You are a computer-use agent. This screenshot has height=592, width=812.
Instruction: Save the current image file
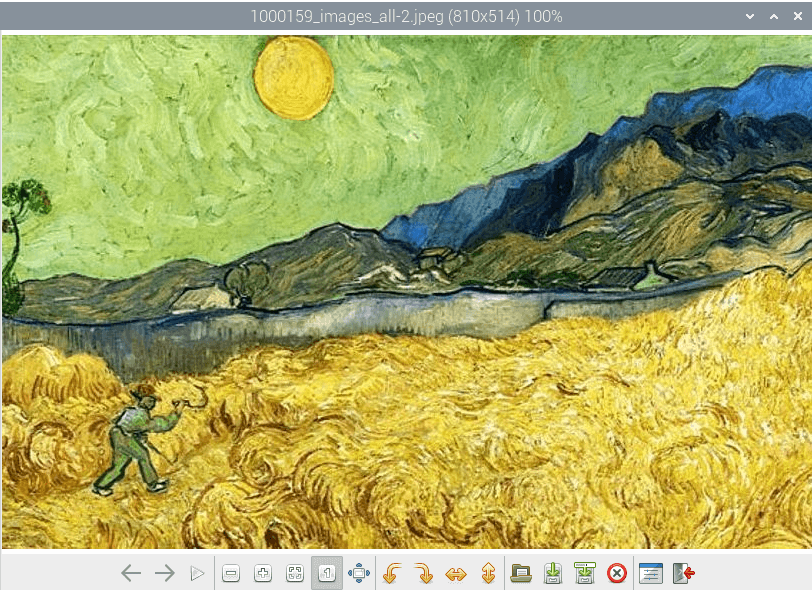(x=553, y=573)
